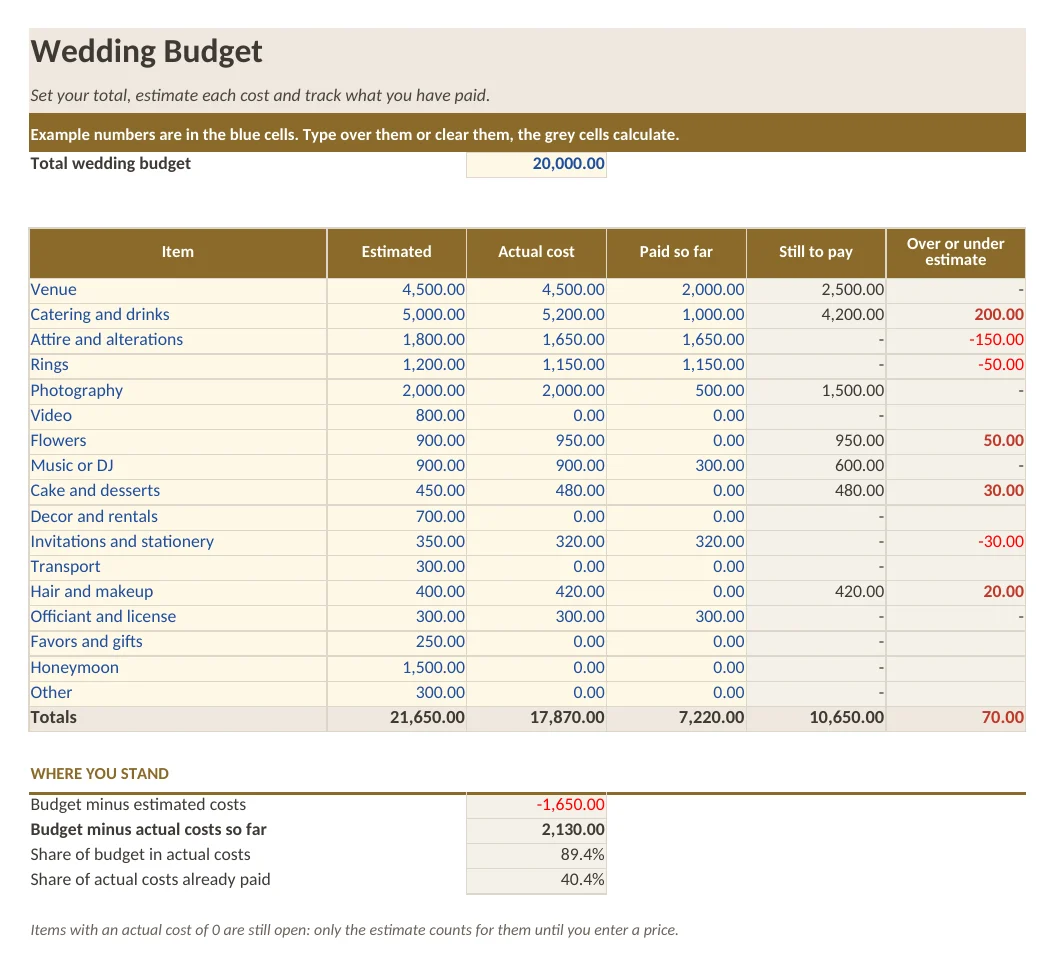Click the Honeymoon item cell
This screenshot has width=1054, height=966.
coord(177,668)
